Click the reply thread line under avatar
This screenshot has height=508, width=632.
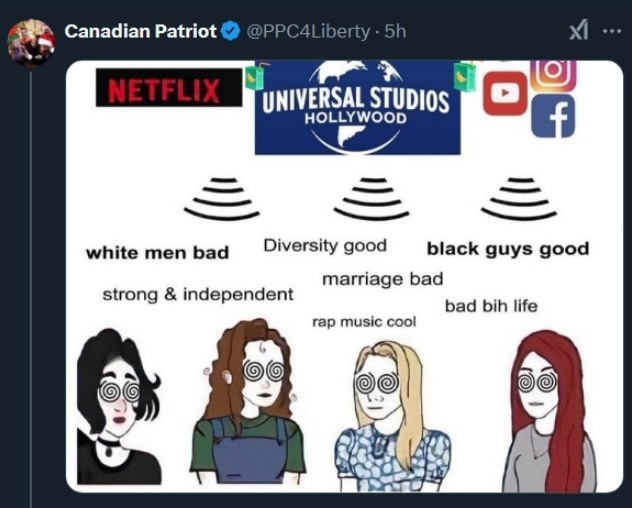[x=31, y=288]
